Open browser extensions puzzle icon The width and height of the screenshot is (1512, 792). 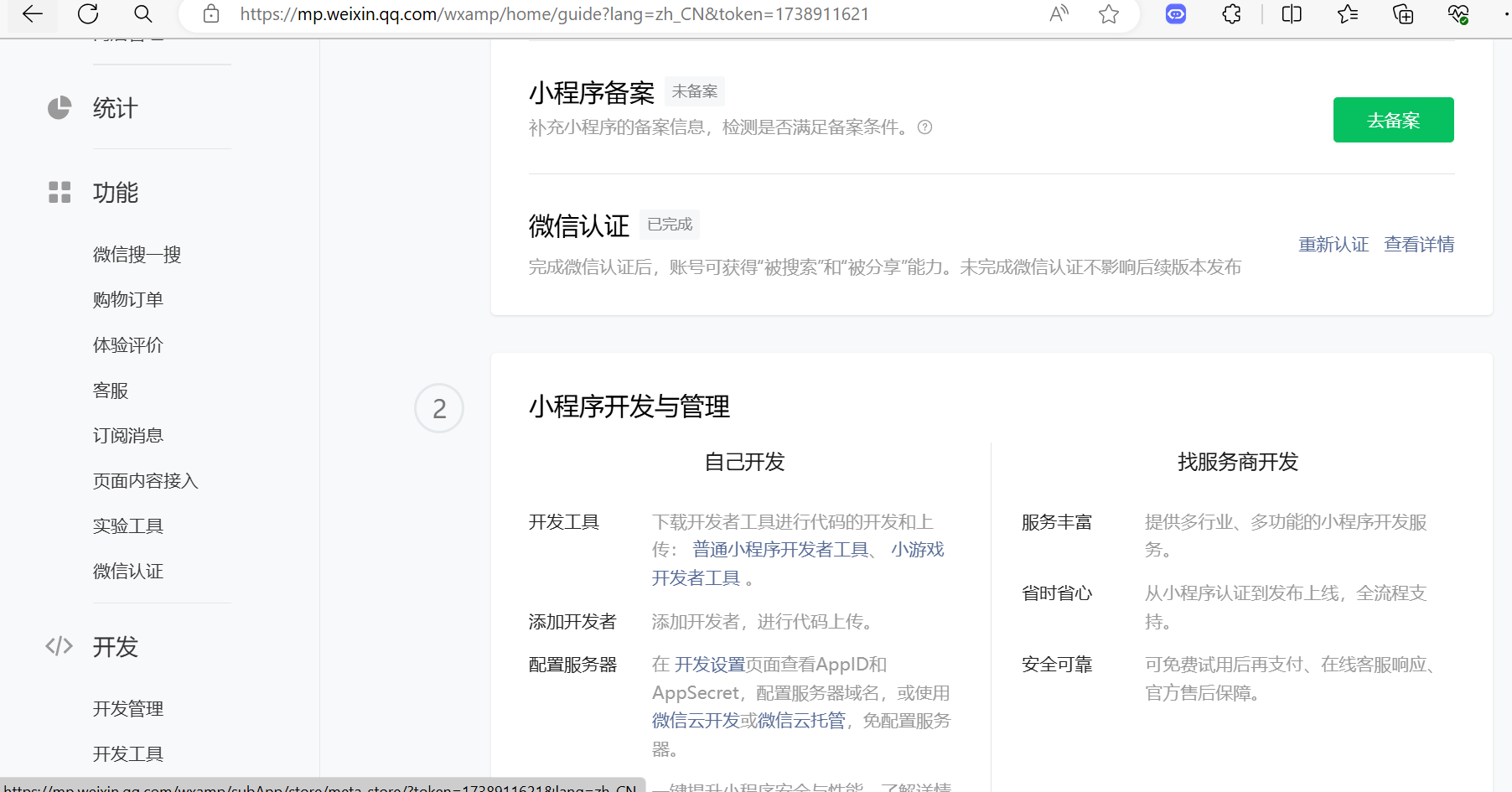point(1231,13)
